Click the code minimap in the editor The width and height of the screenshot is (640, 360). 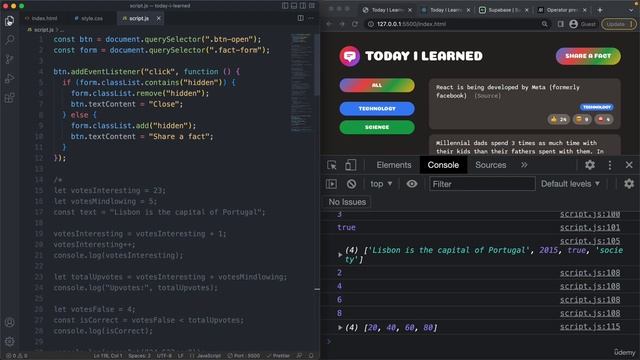point(302,82)
